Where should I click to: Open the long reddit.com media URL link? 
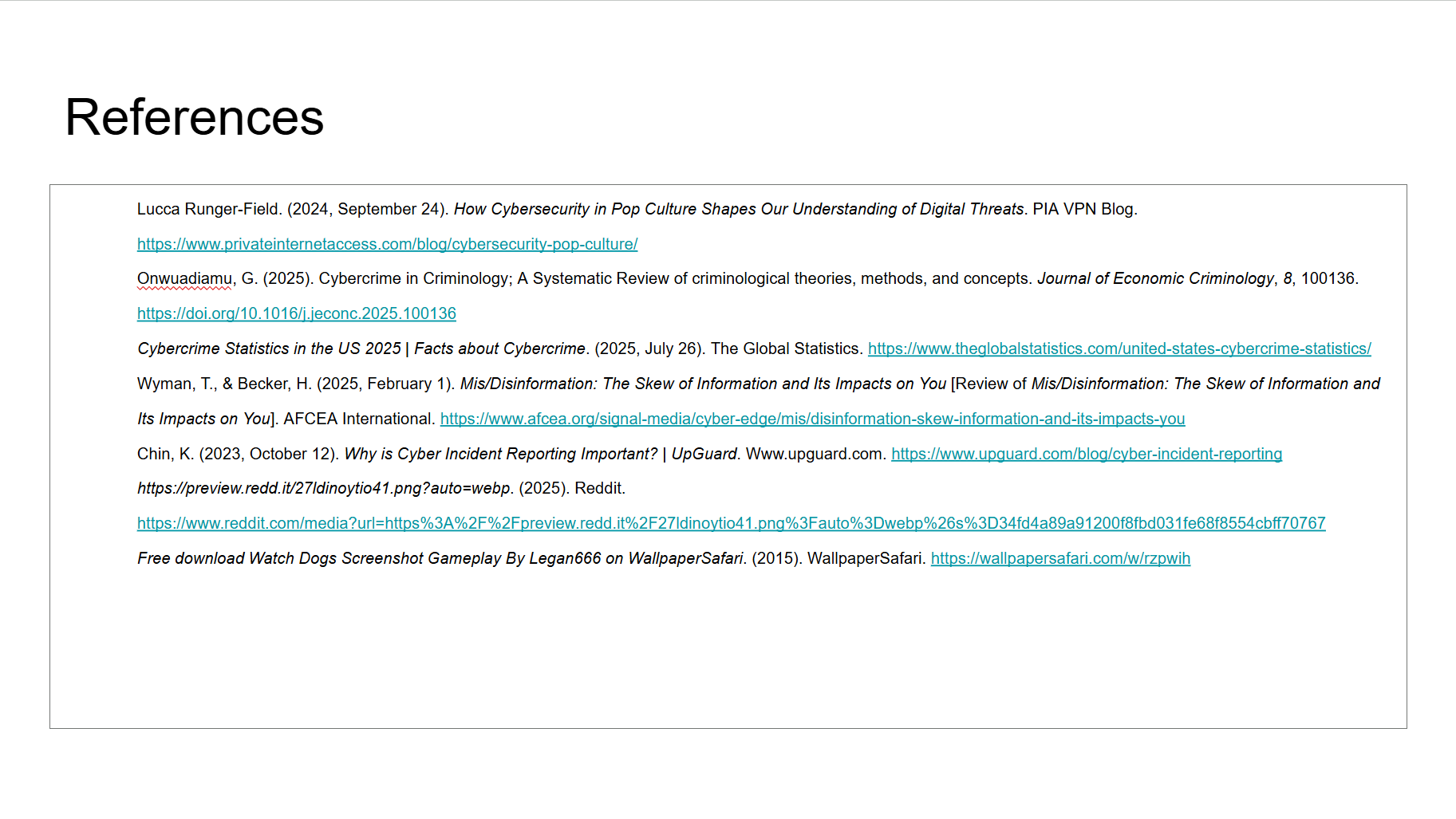point(731,523)
